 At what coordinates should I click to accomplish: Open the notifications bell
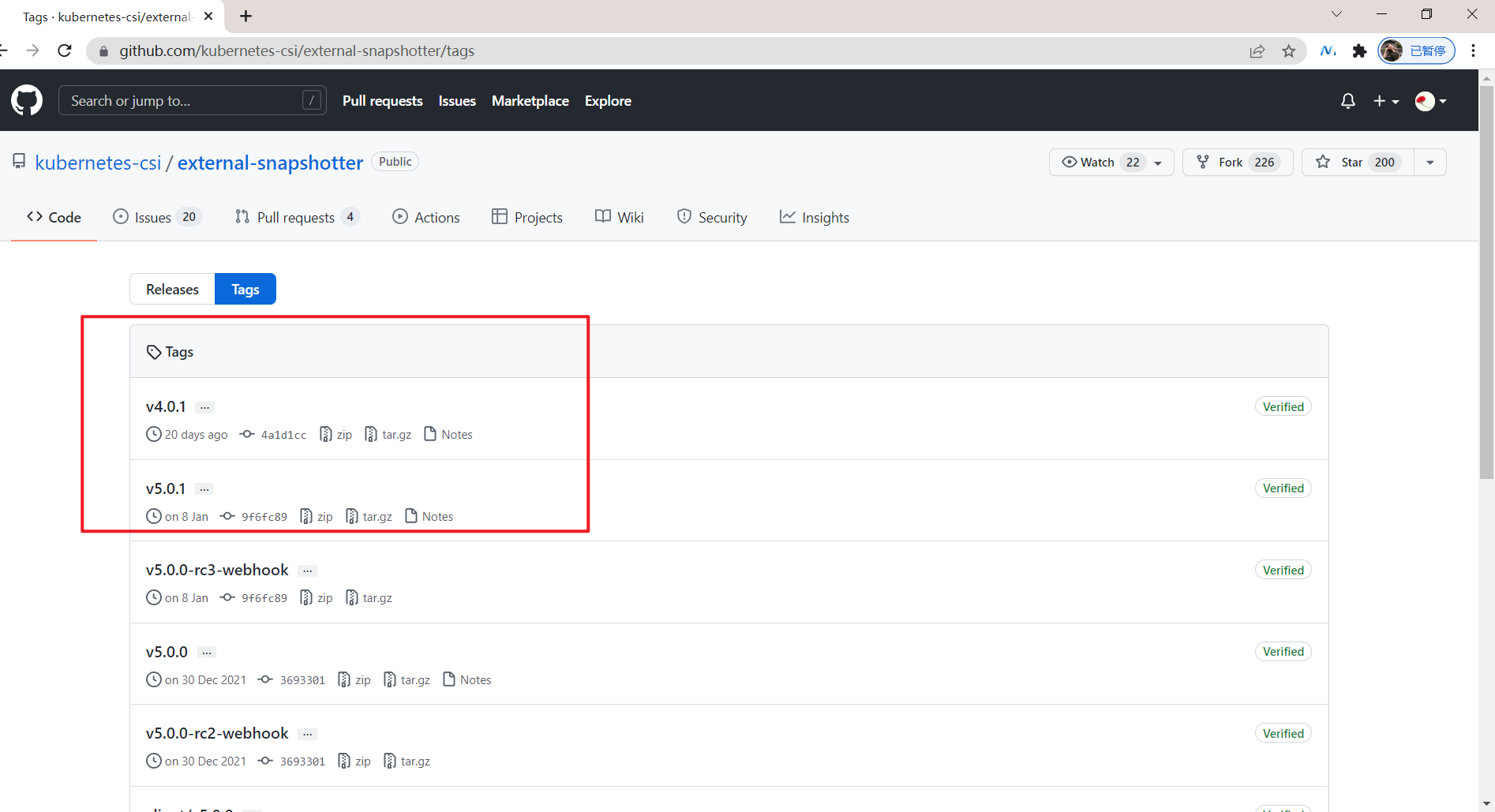(1348, 101)
